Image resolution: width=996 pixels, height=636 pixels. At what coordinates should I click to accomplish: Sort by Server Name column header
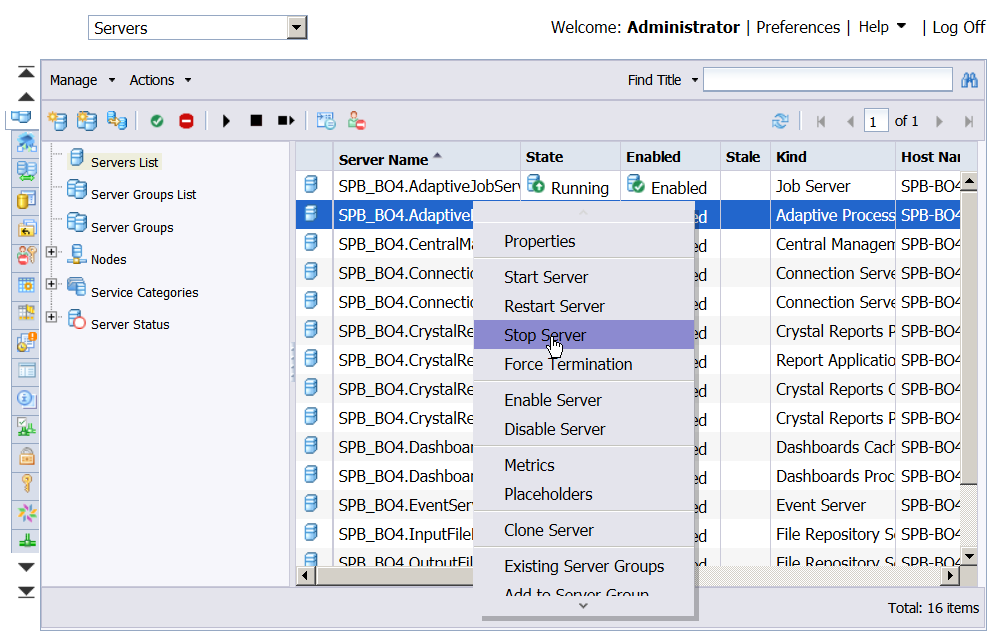[x=383, y=159]
